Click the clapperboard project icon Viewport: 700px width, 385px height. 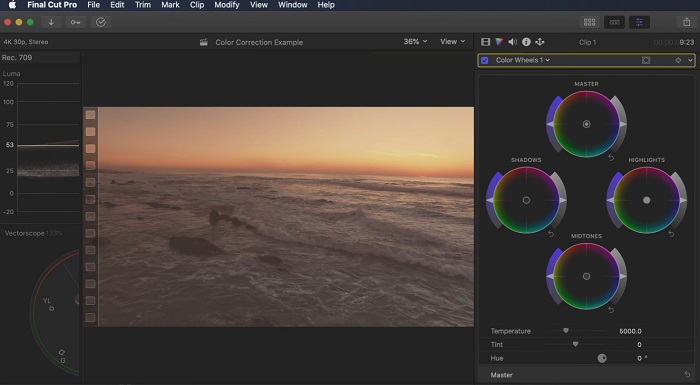click(204, 42)
